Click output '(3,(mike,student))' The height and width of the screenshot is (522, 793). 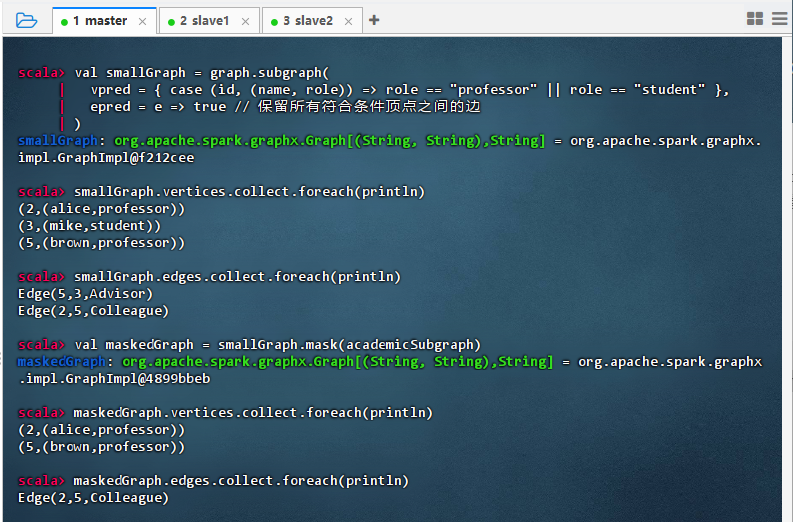coord(90,226)
